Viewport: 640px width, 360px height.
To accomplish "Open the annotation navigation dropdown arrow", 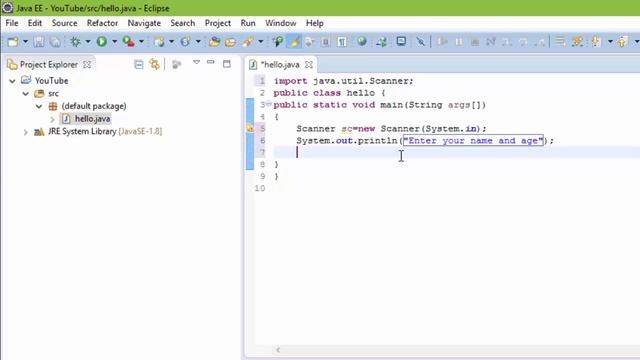I will (x=610, y=42).
